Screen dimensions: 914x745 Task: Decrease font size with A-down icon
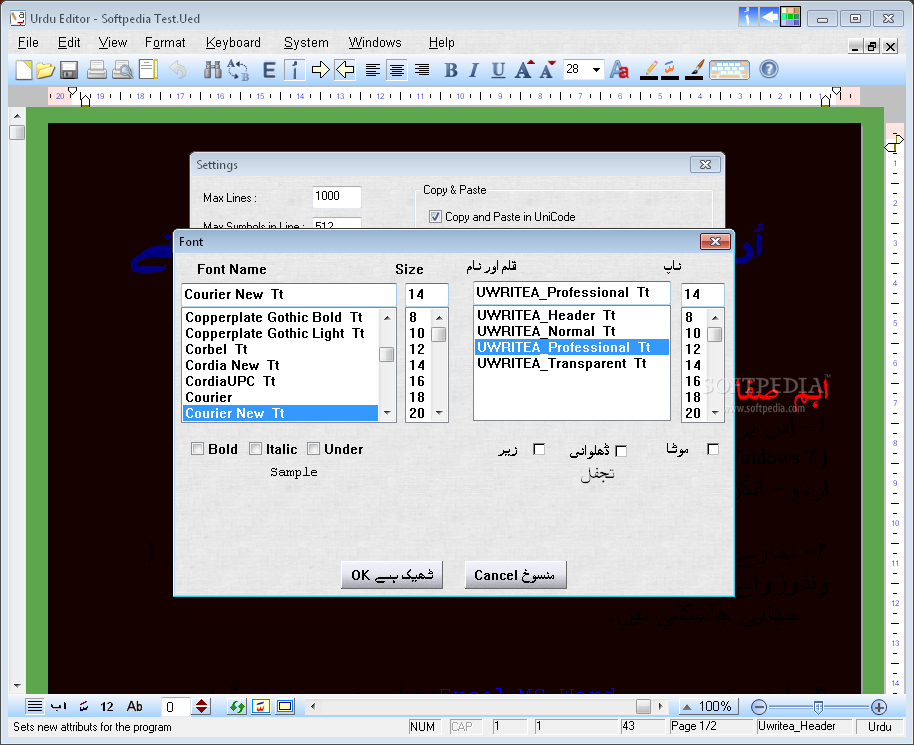[x=547, y=70]
